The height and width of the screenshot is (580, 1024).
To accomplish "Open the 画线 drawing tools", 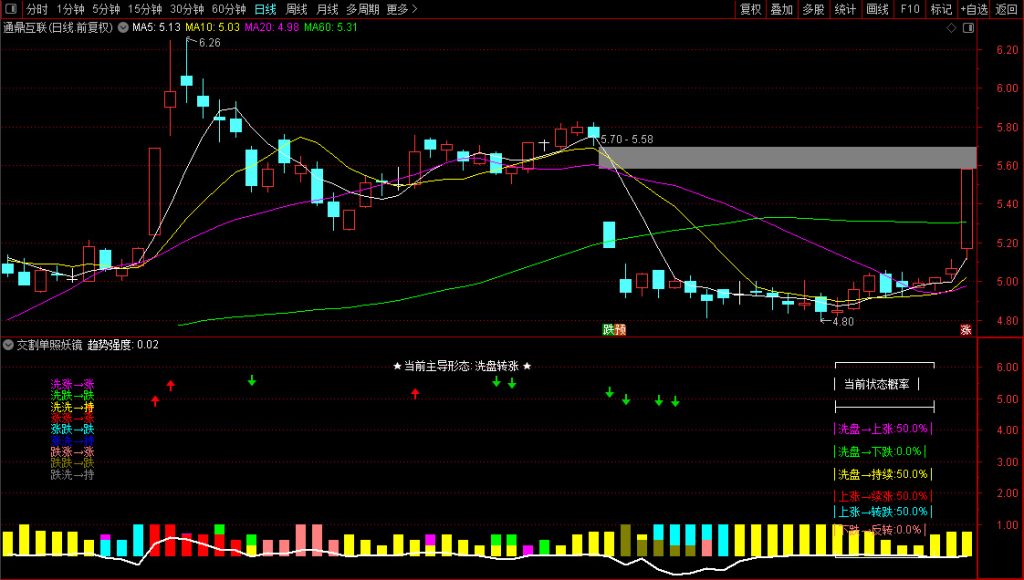I will click(x=877, y=9).
